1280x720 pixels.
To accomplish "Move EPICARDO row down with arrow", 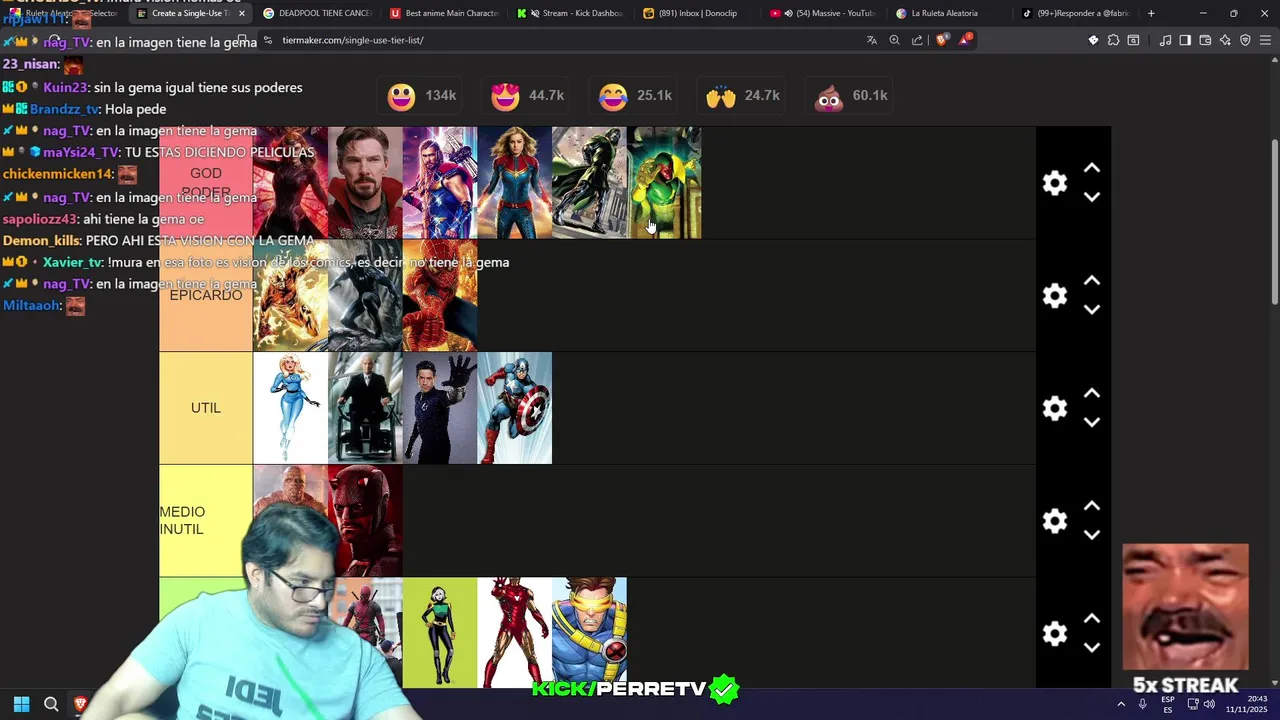I will pos(1092,310).
